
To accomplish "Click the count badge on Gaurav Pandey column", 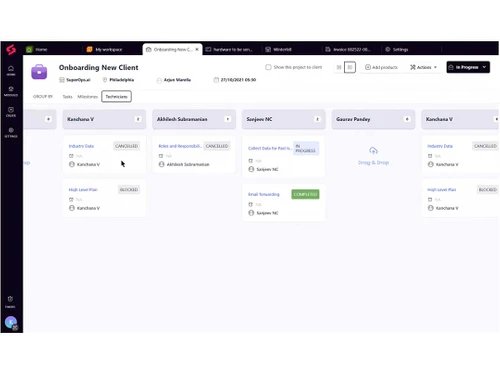I will click(407, 119).
